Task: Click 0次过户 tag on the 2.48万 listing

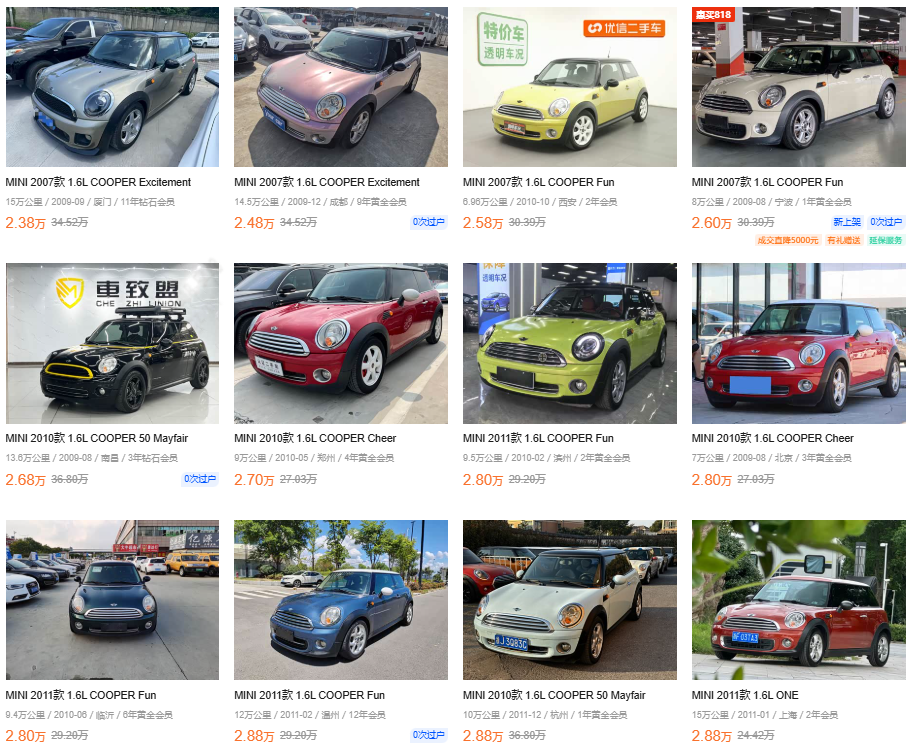Action: (429, 222)
